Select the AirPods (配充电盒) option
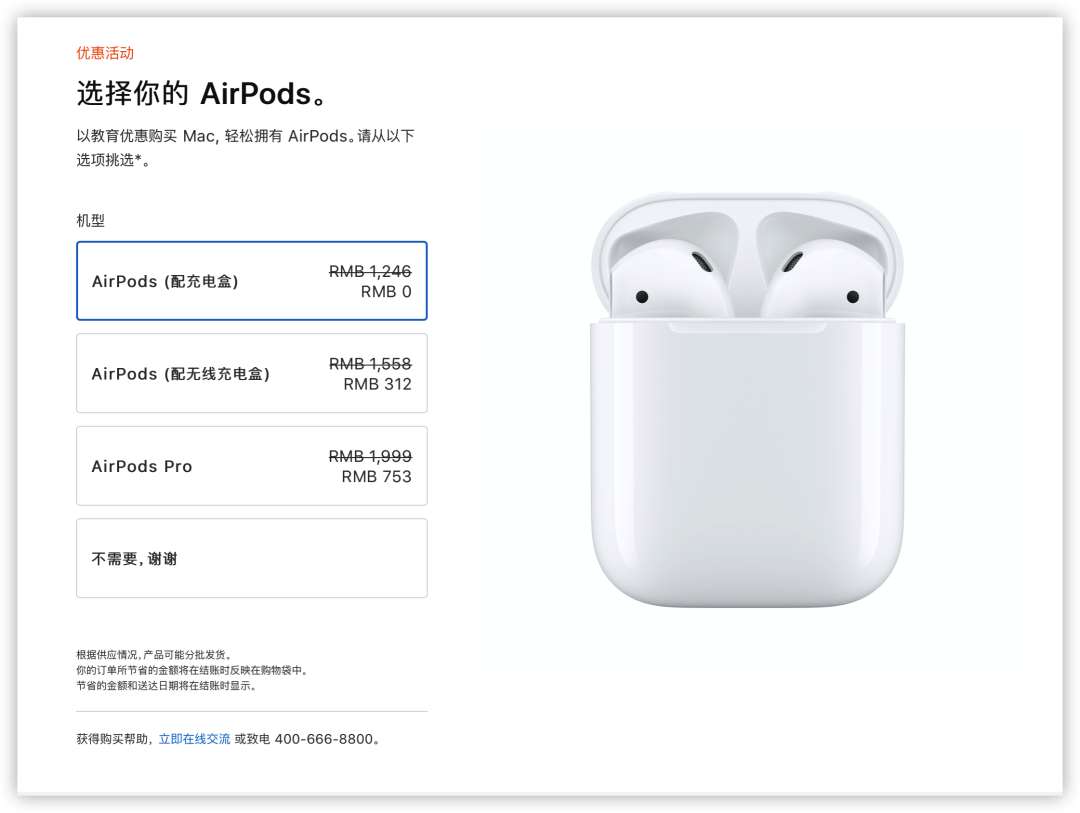 251,280
